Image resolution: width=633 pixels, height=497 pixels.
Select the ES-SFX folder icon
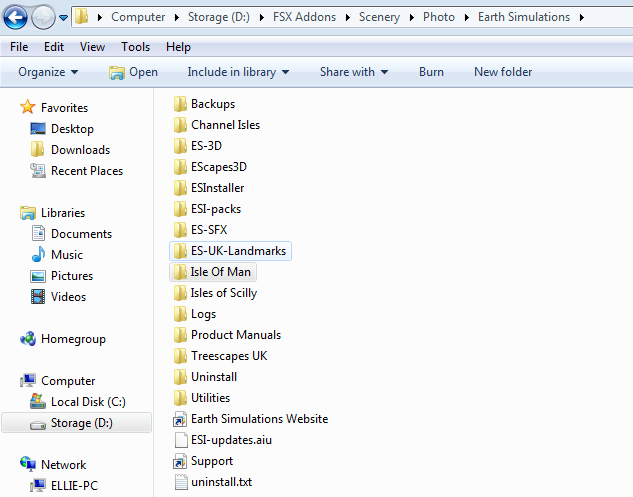coord(180,230)
